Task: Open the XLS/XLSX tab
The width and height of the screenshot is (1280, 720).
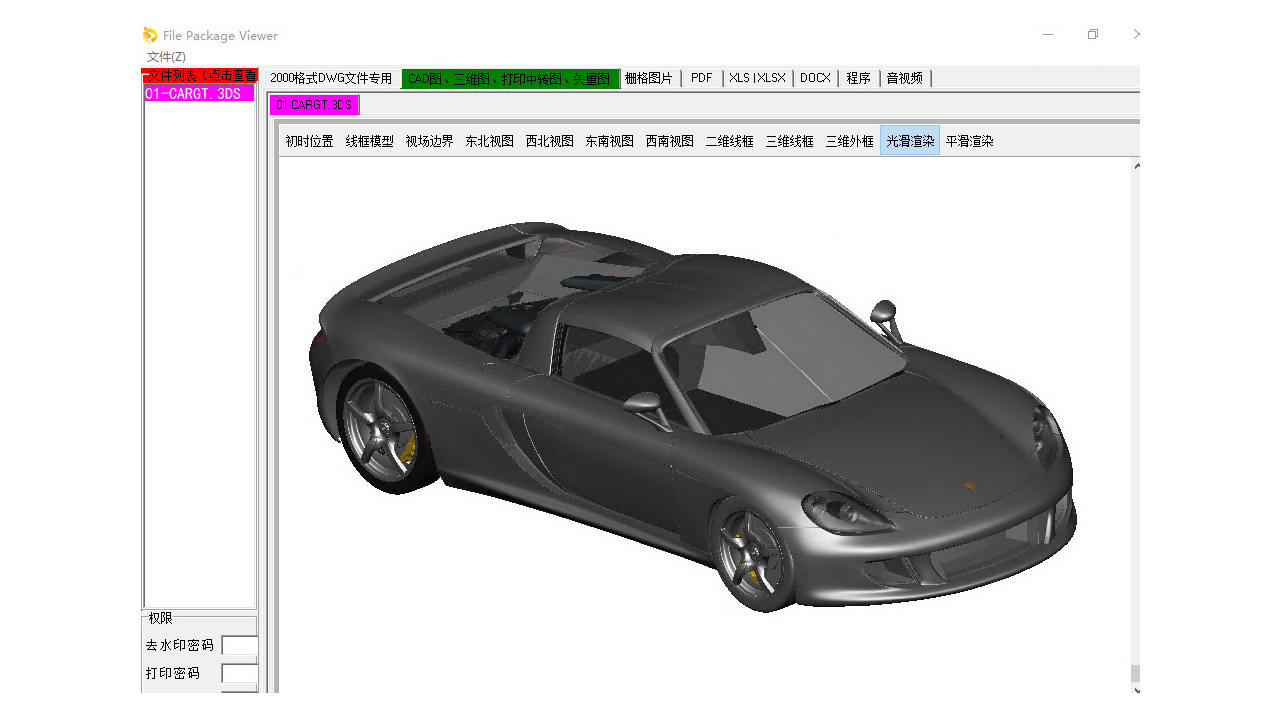Action: (x=757, y=78)
